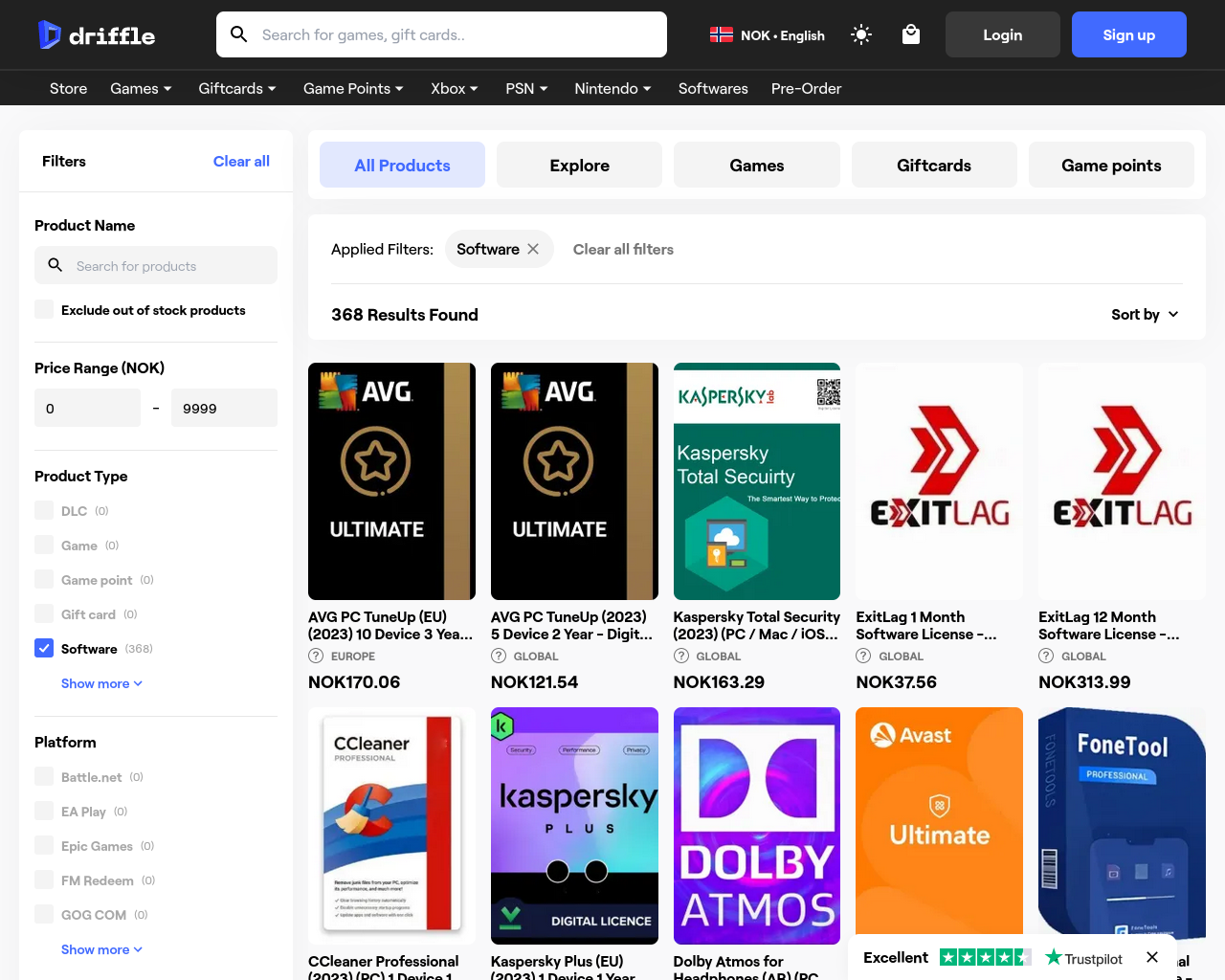Check the DLC product type box

point(44,510)
